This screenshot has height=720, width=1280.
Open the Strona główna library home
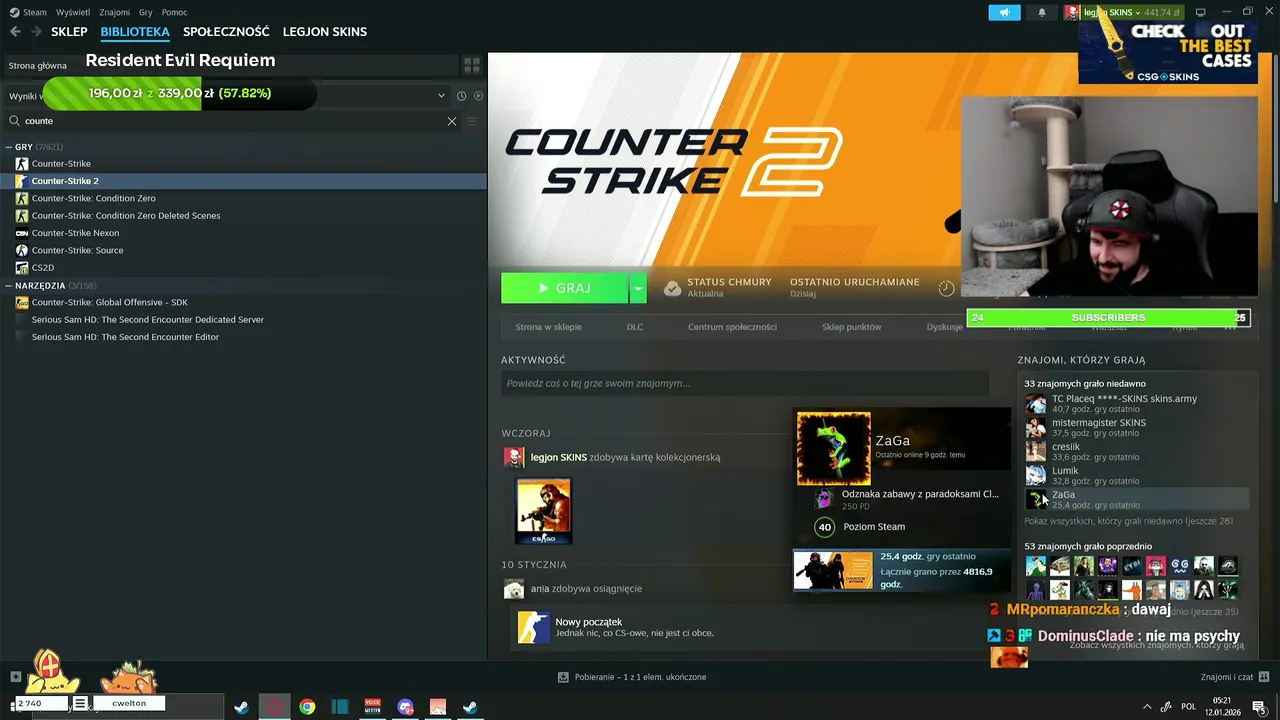[x=38, y=66]
